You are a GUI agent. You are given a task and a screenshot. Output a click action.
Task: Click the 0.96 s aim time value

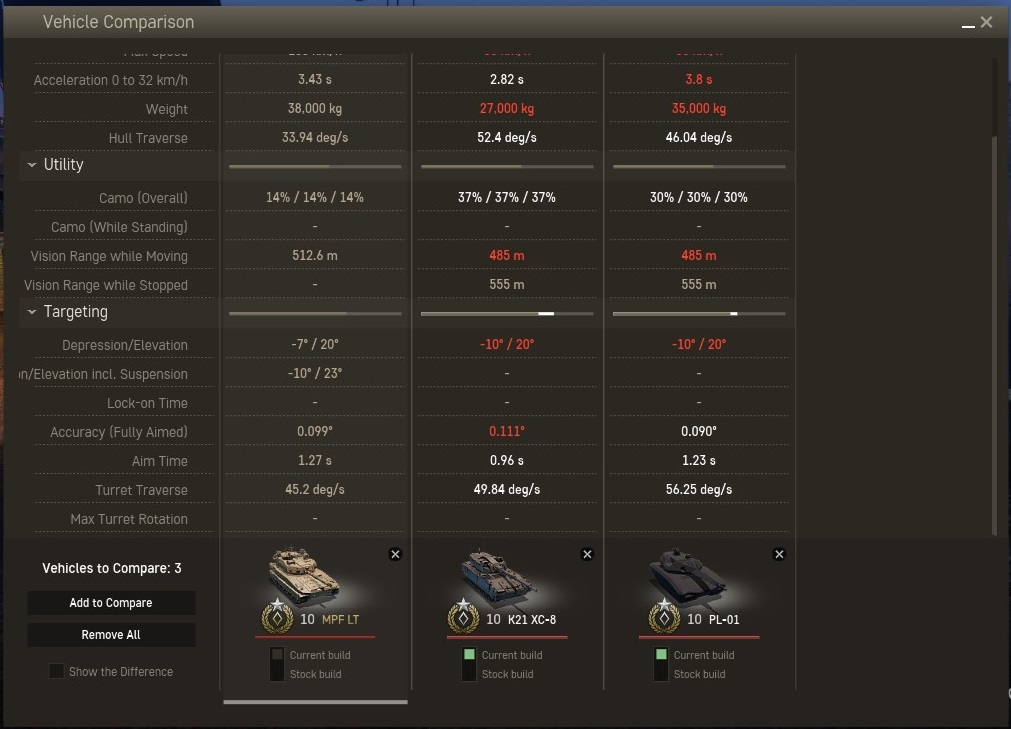[507, 460]
